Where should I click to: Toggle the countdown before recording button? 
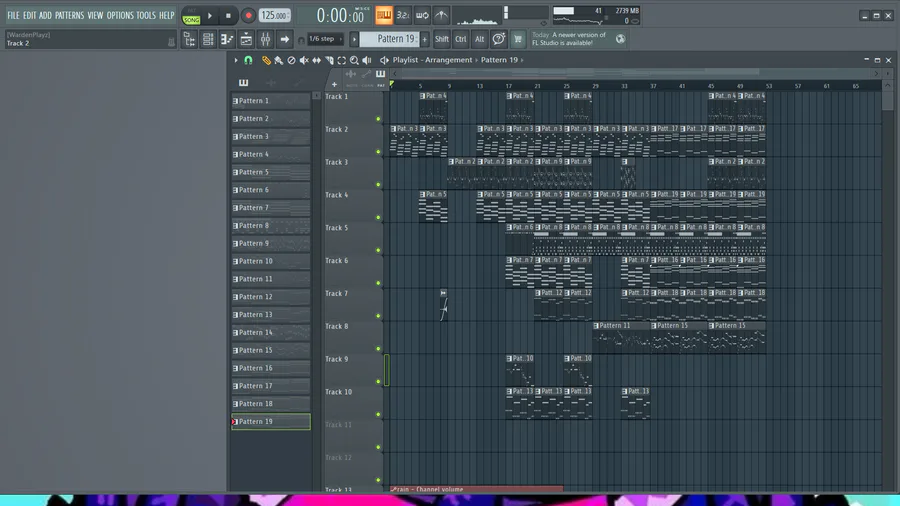tap(403, 15)
